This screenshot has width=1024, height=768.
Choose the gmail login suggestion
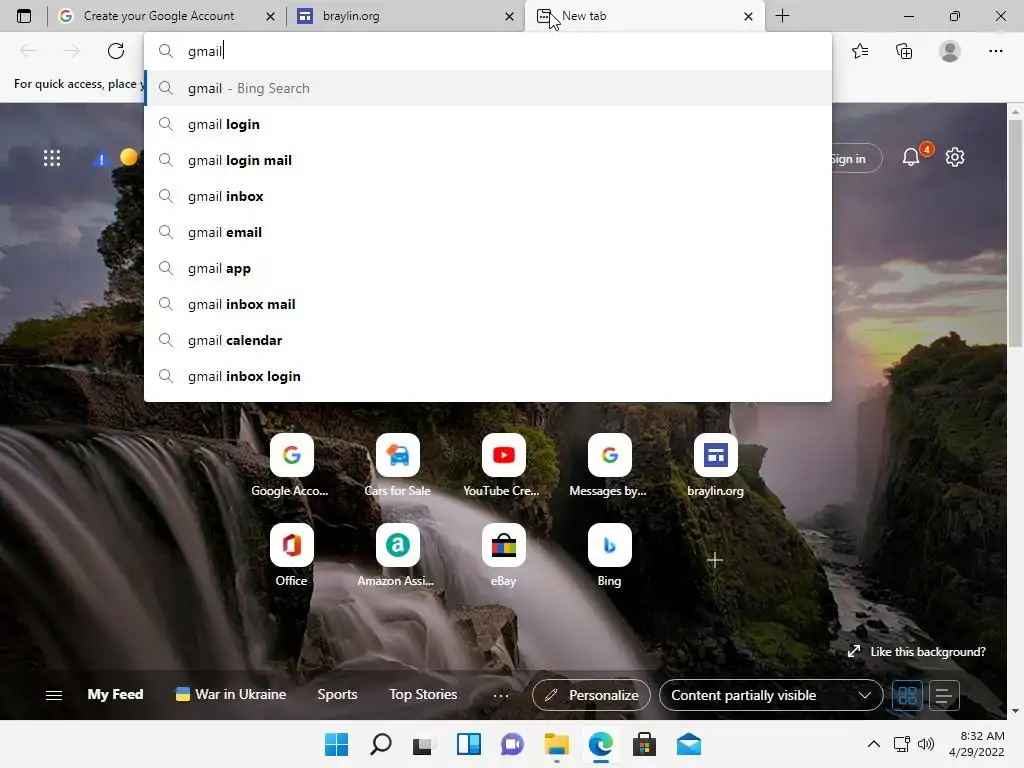click(x=488, y=124)
